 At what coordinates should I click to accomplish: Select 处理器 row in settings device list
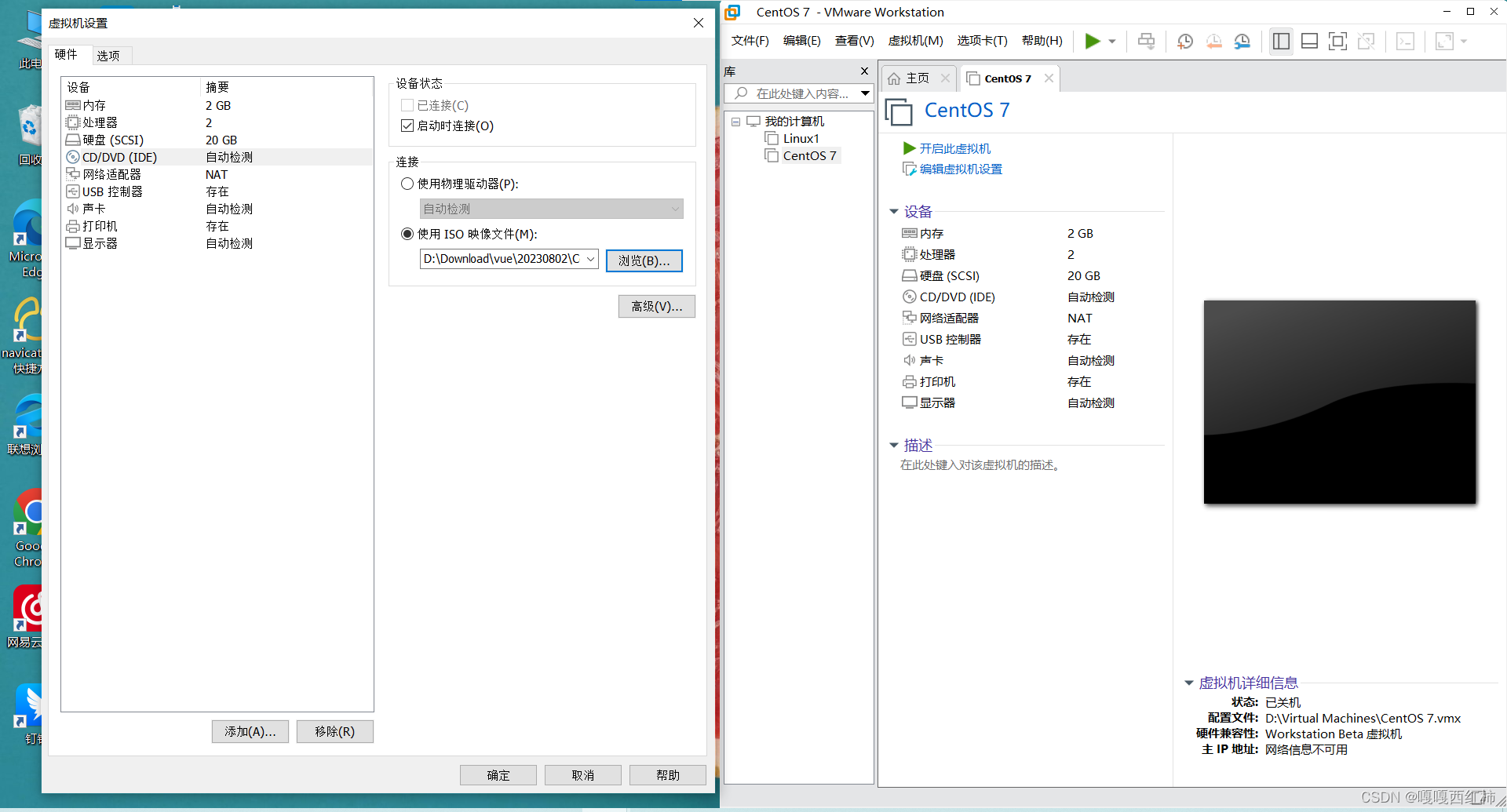point(217,122)
